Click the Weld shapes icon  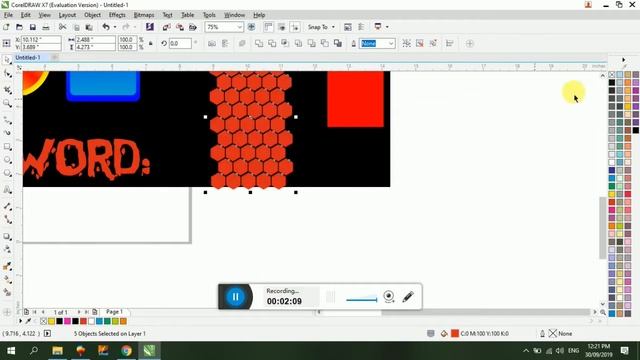(259, 43)
